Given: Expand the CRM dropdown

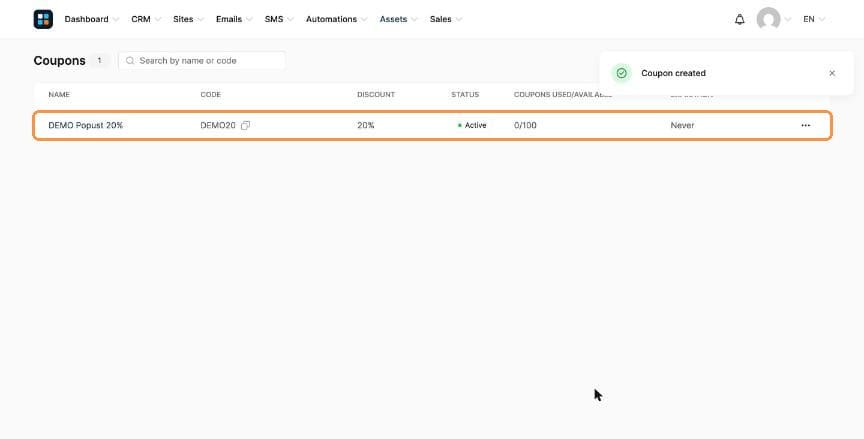Looking at the screenshot, I should pos(146,19).
